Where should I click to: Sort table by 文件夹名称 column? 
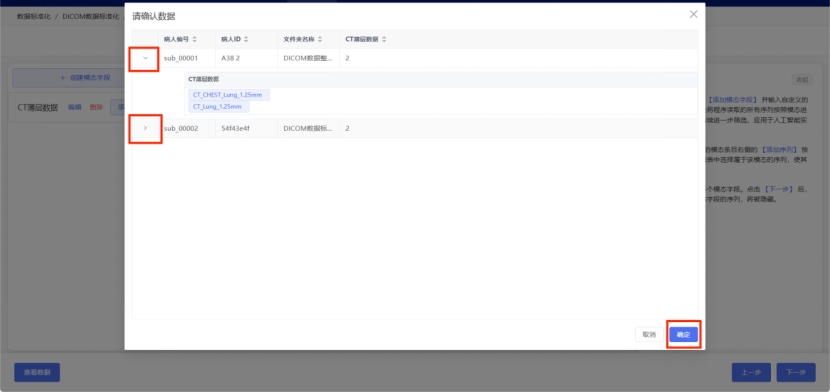click(303, 39)
